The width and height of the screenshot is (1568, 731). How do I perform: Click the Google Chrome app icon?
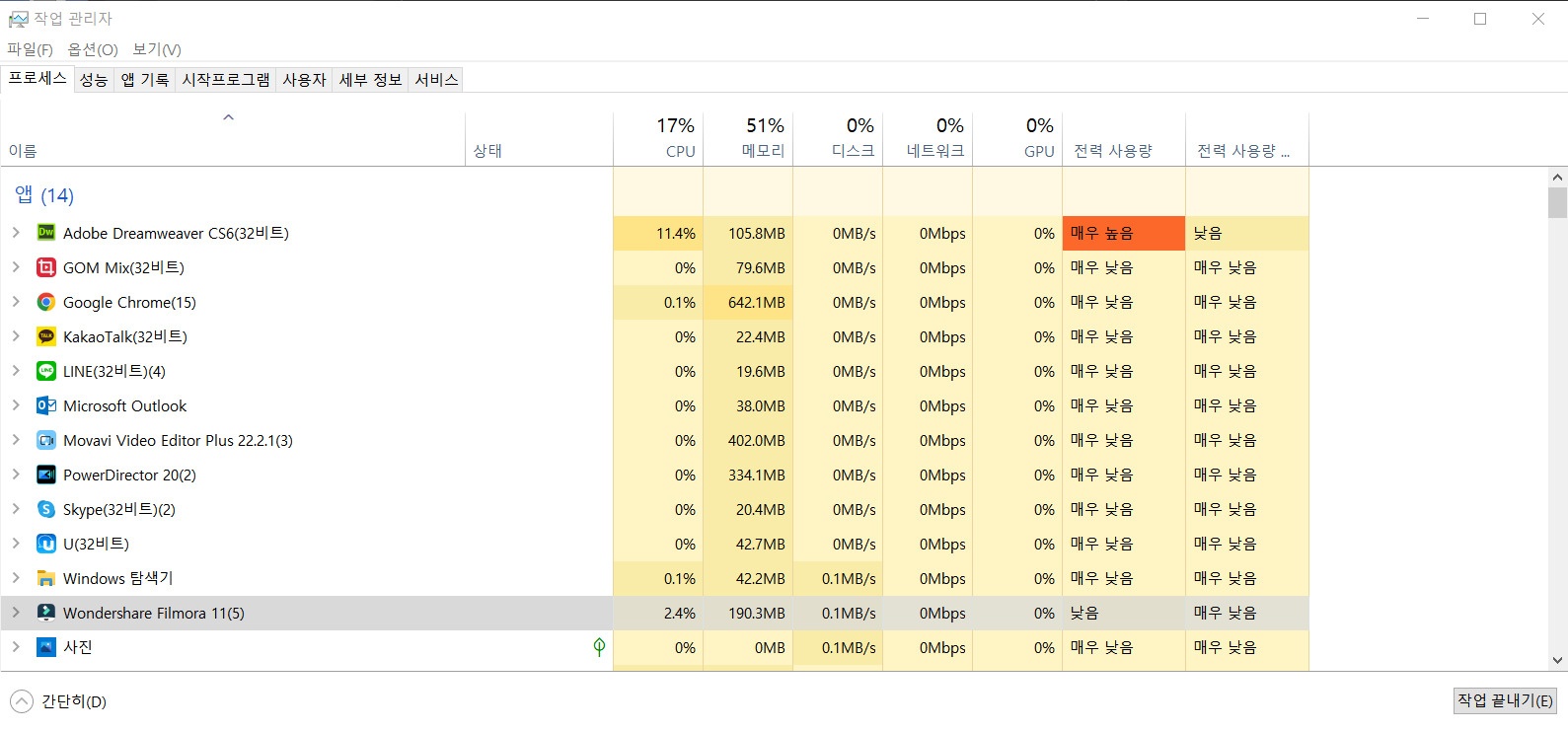pos(46,302)
